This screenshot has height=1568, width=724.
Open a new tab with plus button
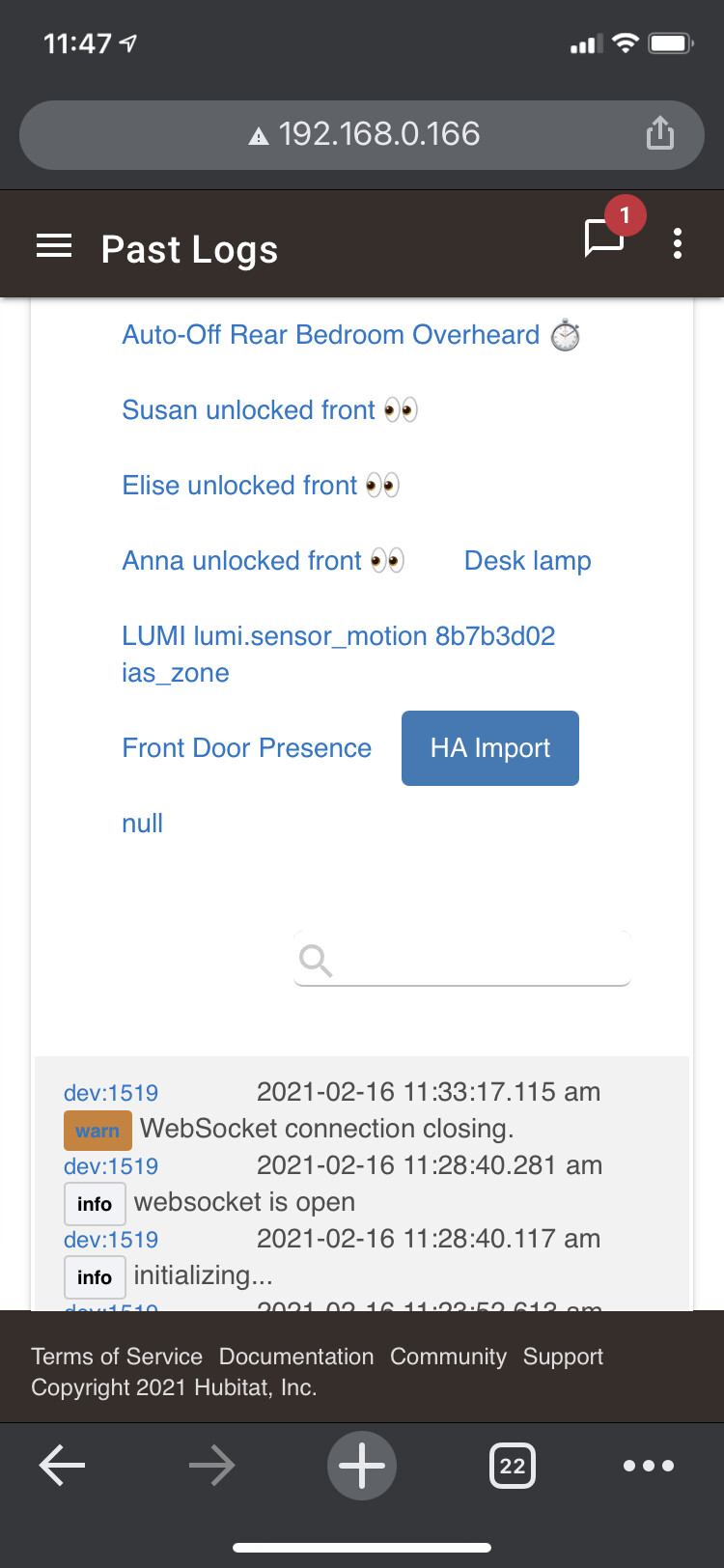click(x=362, y=1466)
